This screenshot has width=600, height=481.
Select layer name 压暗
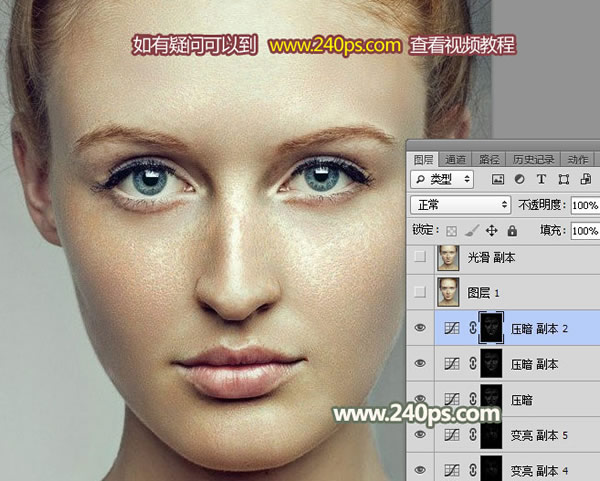[522, 400]
